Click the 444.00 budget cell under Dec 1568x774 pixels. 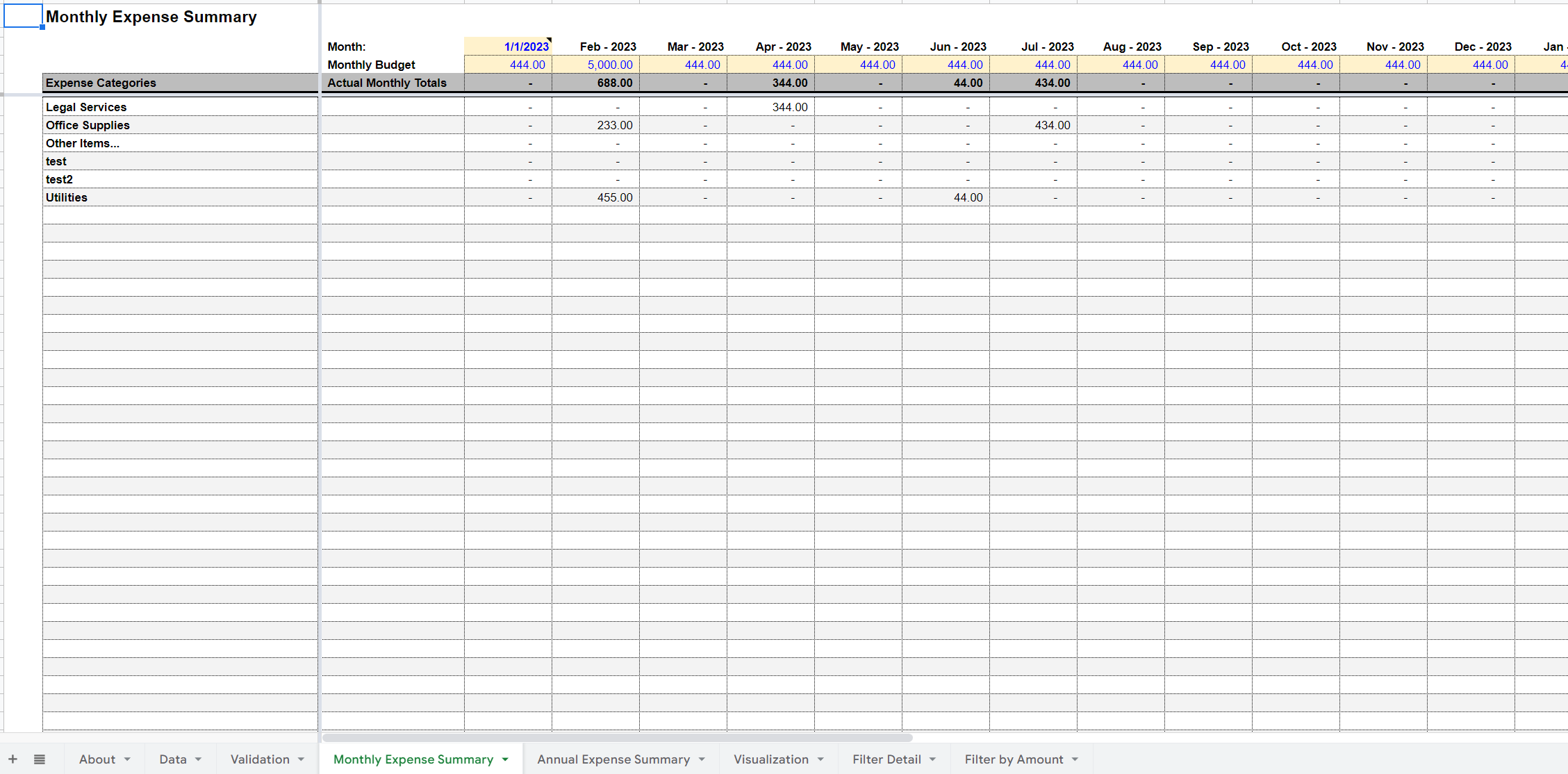tap(1471, 65)
